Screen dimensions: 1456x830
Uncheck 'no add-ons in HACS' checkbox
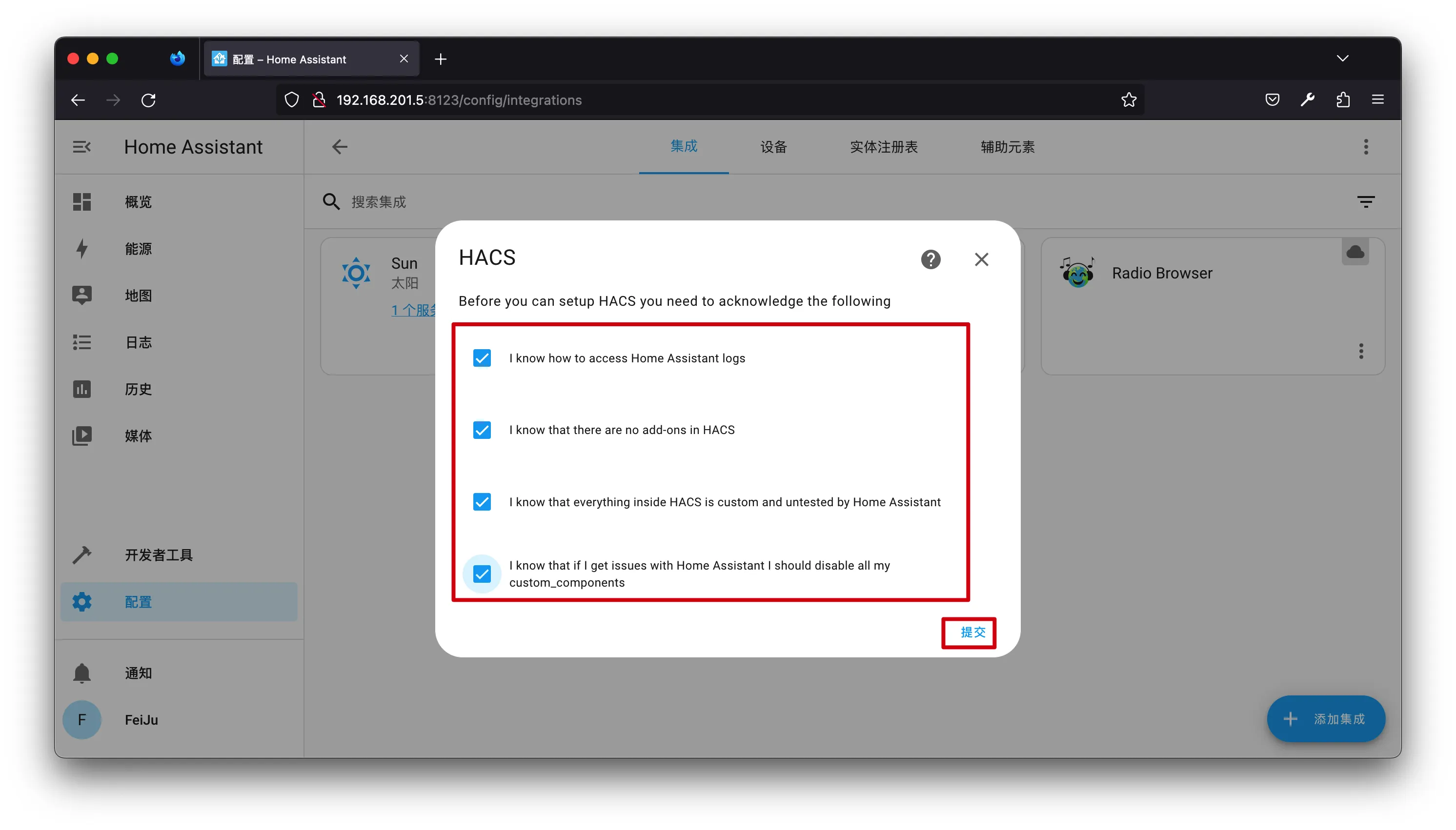[482, 430]
